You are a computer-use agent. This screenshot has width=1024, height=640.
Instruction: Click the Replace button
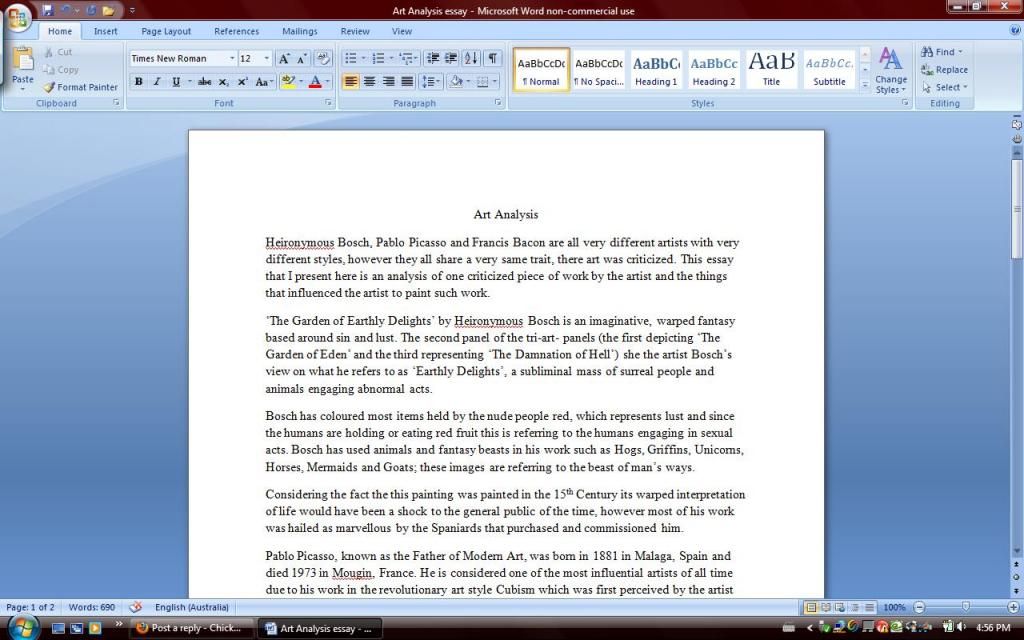(944, 70)
